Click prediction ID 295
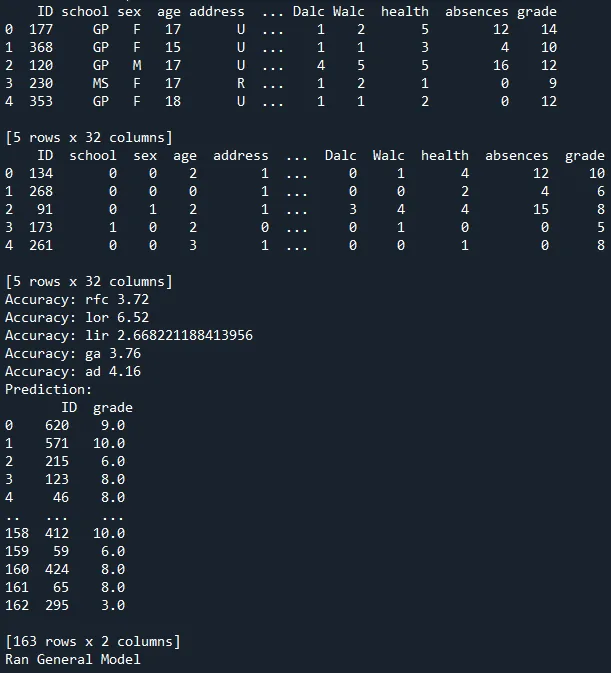 click(x=57, y=606)
